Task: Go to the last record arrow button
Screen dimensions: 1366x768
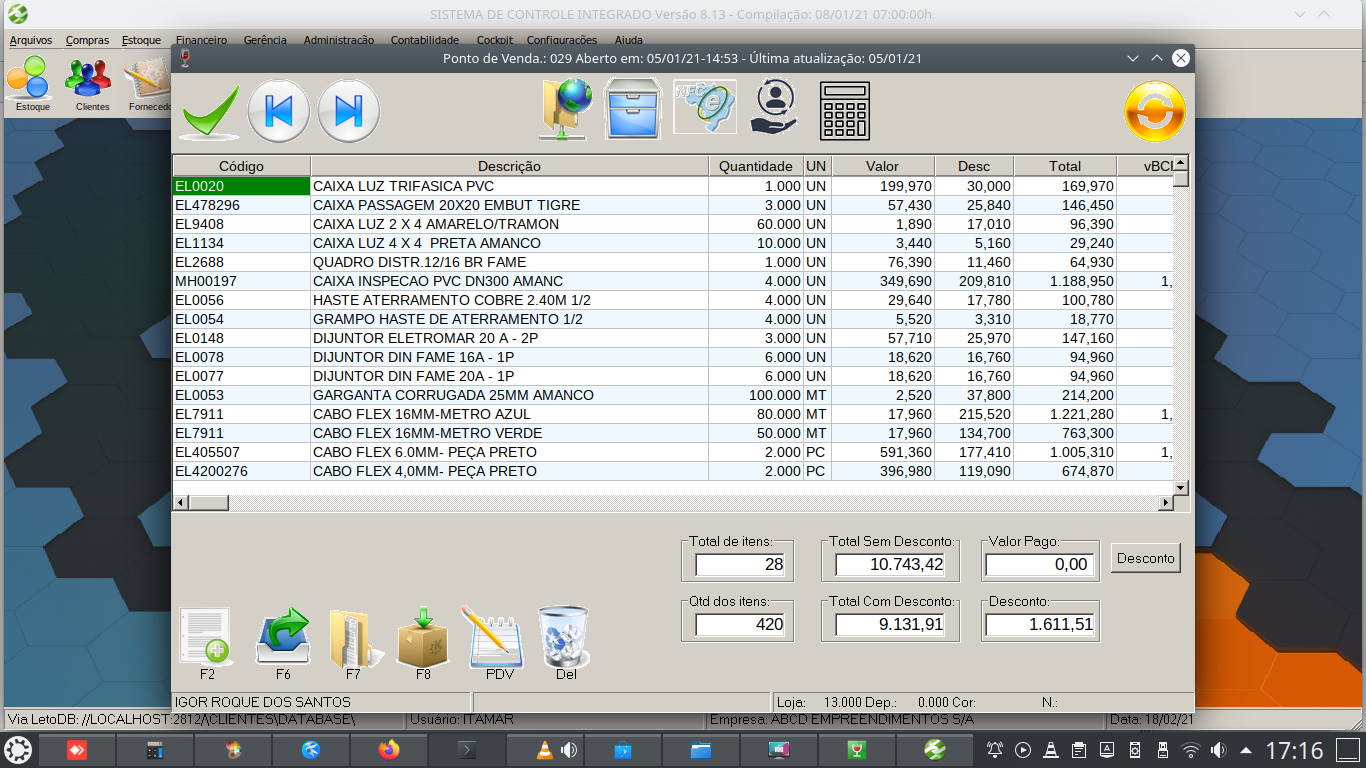Action: point(348,111)
